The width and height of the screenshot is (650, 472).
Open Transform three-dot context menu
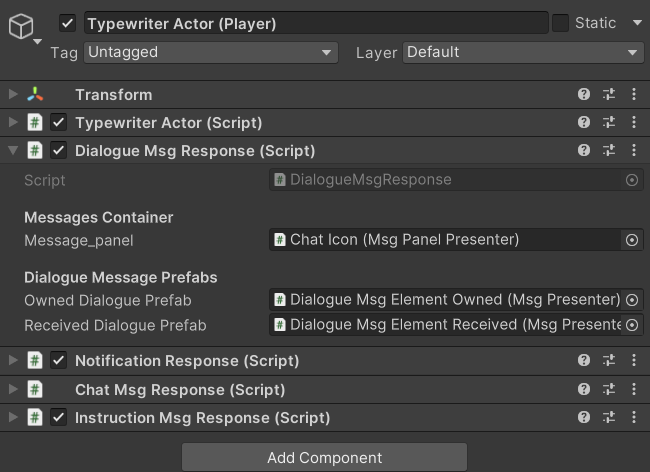(x=634, y=94)
